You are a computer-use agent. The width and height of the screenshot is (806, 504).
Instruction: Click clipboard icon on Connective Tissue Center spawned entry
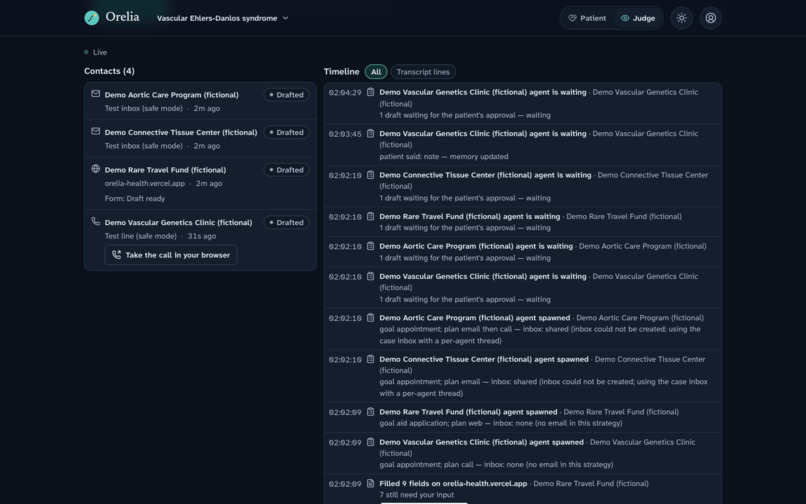coord(370,359)
